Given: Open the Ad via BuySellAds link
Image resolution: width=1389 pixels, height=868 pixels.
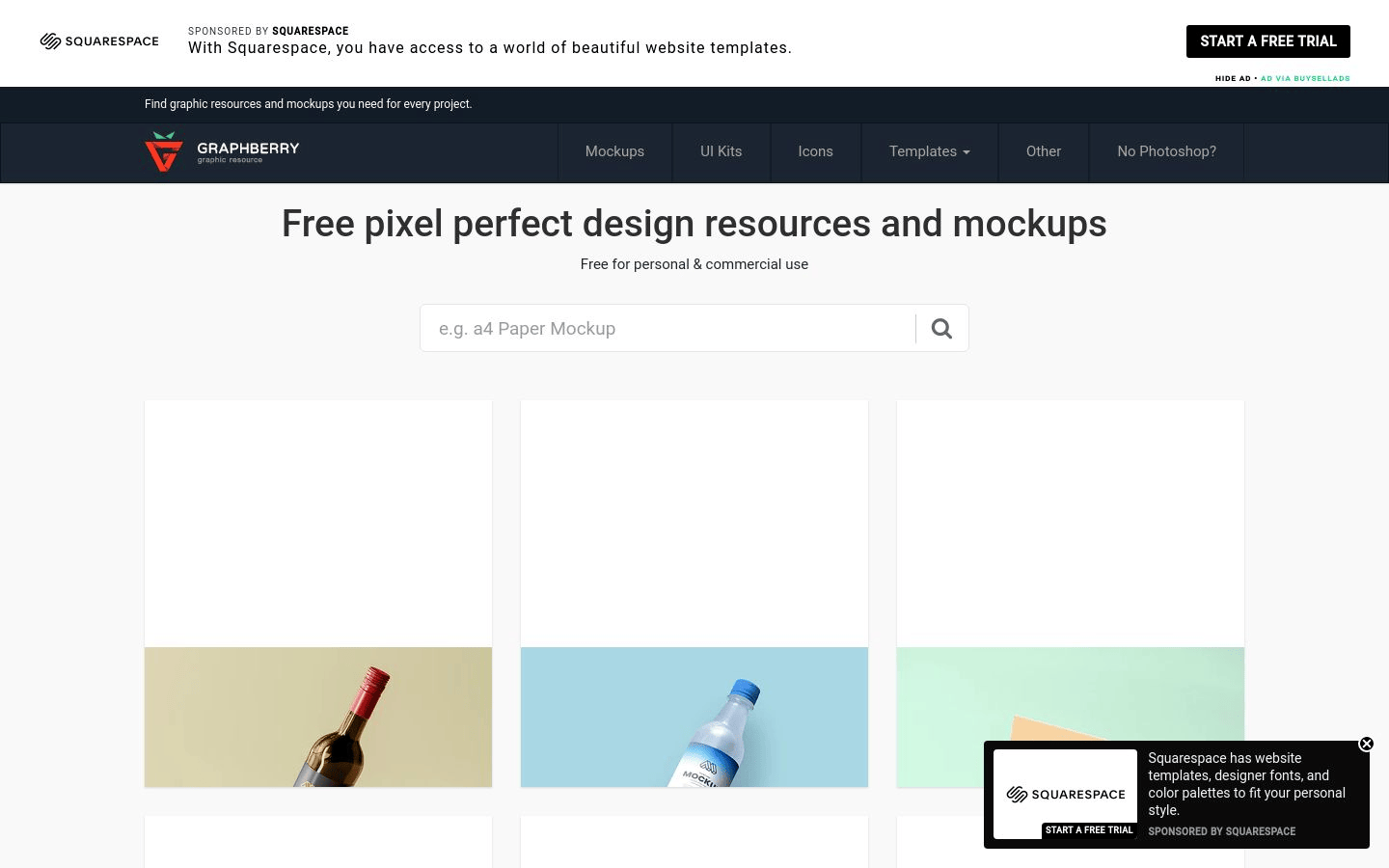Looking at the screenshot, I should coord(1305,78).
